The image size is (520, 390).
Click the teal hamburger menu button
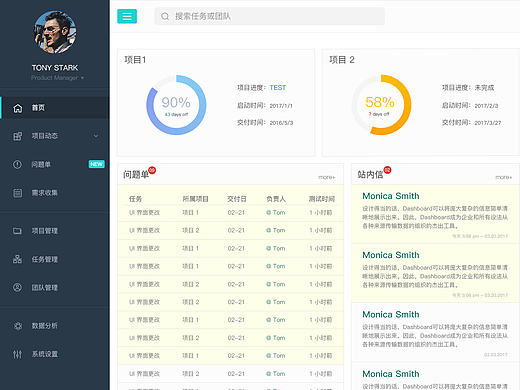coord(127,16)
